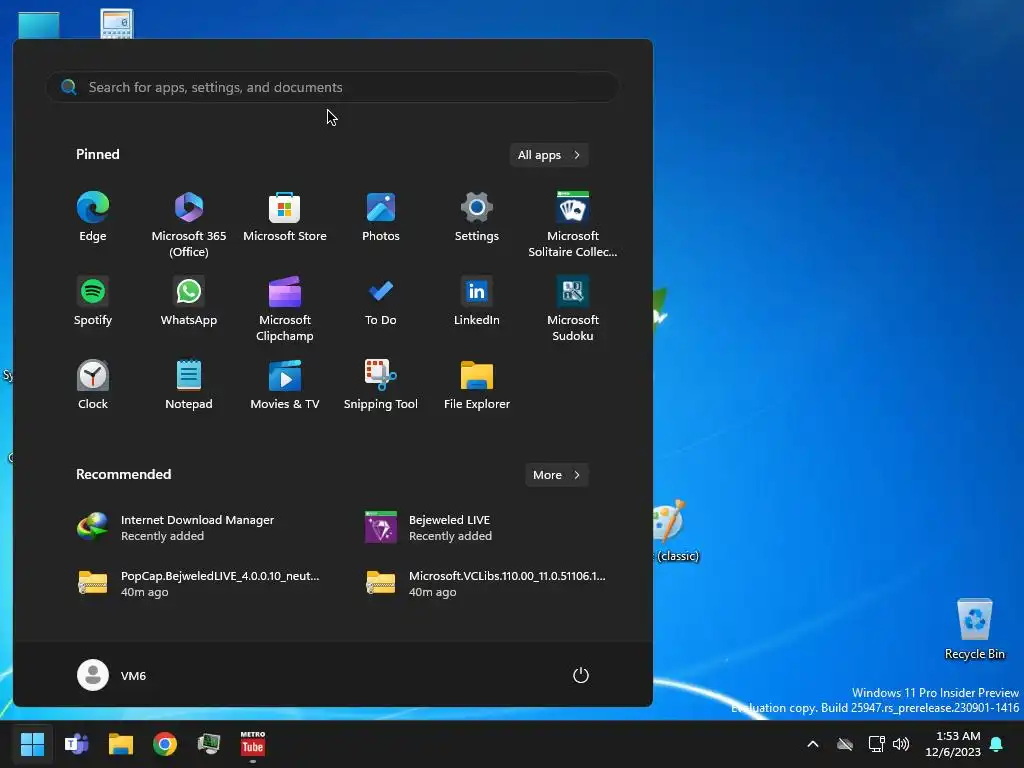Select the Paint (classic) desktop shortcut
The height and width of the screenshot is (768, 1024).
point(676,531)
